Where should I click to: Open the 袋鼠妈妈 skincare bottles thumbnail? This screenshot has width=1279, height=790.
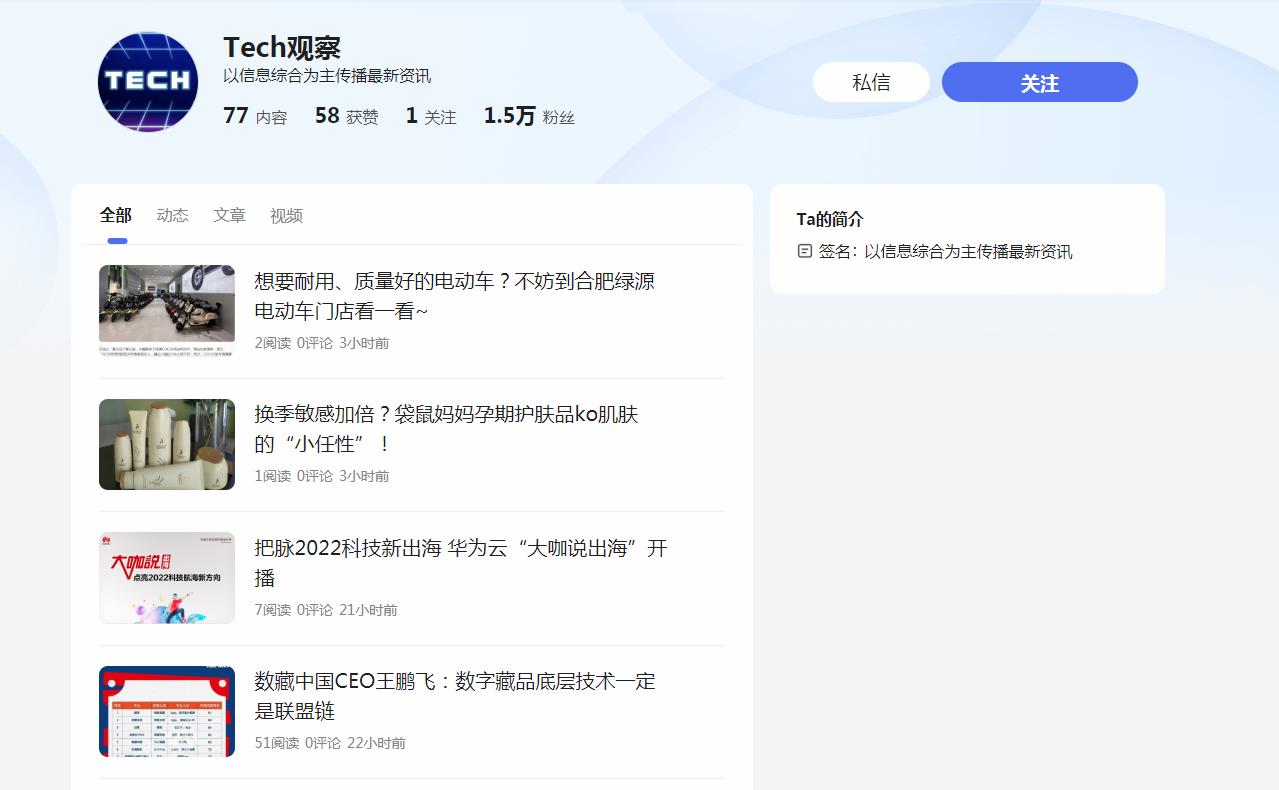167,444
